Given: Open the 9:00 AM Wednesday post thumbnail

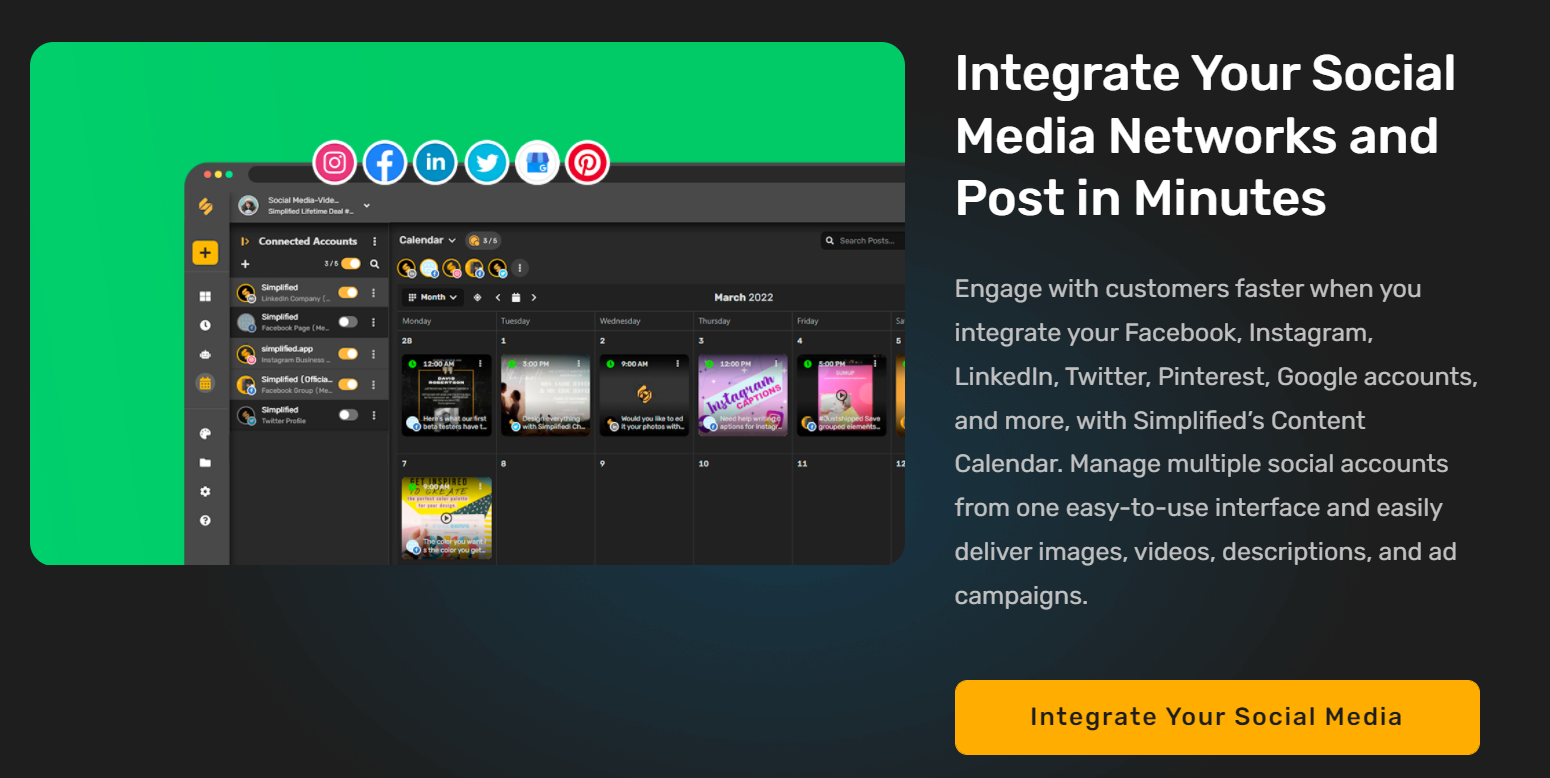Looking at the screenshot, I should click(x=644, y=395).
